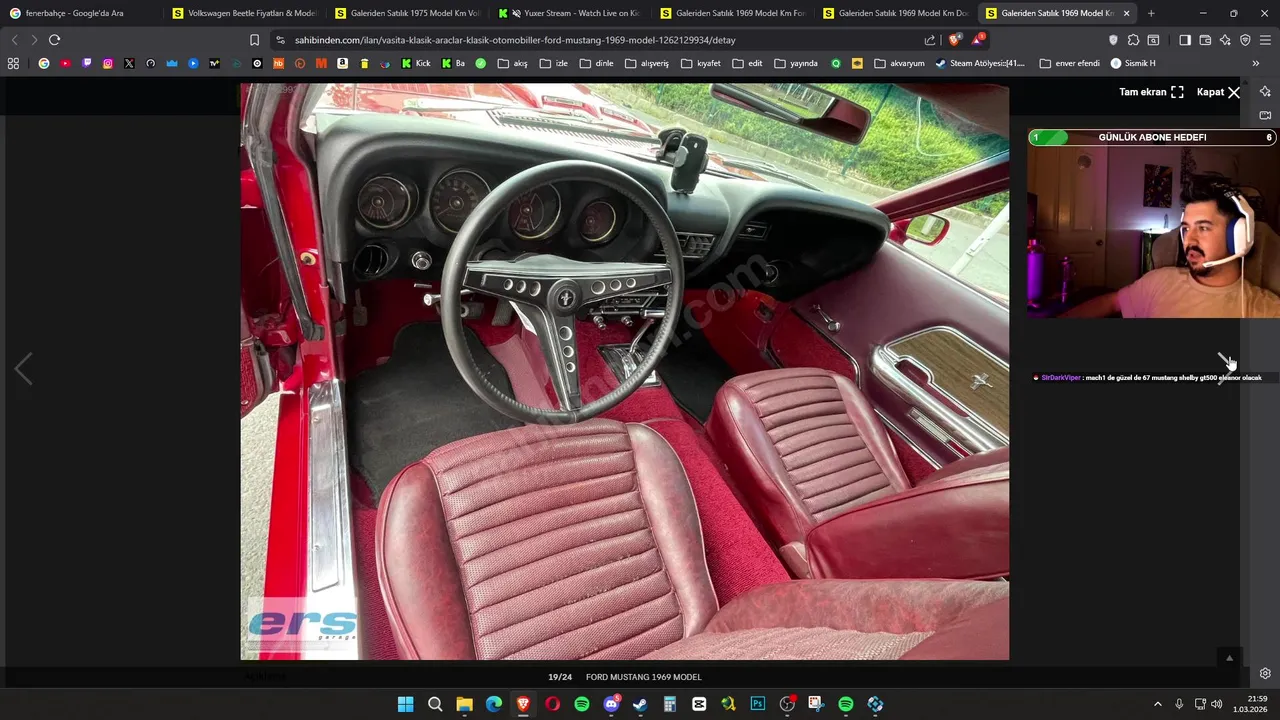Click the scroll-to-top arrow button
Viewport: 1280px width, 720px height.
pos(1229,657)
